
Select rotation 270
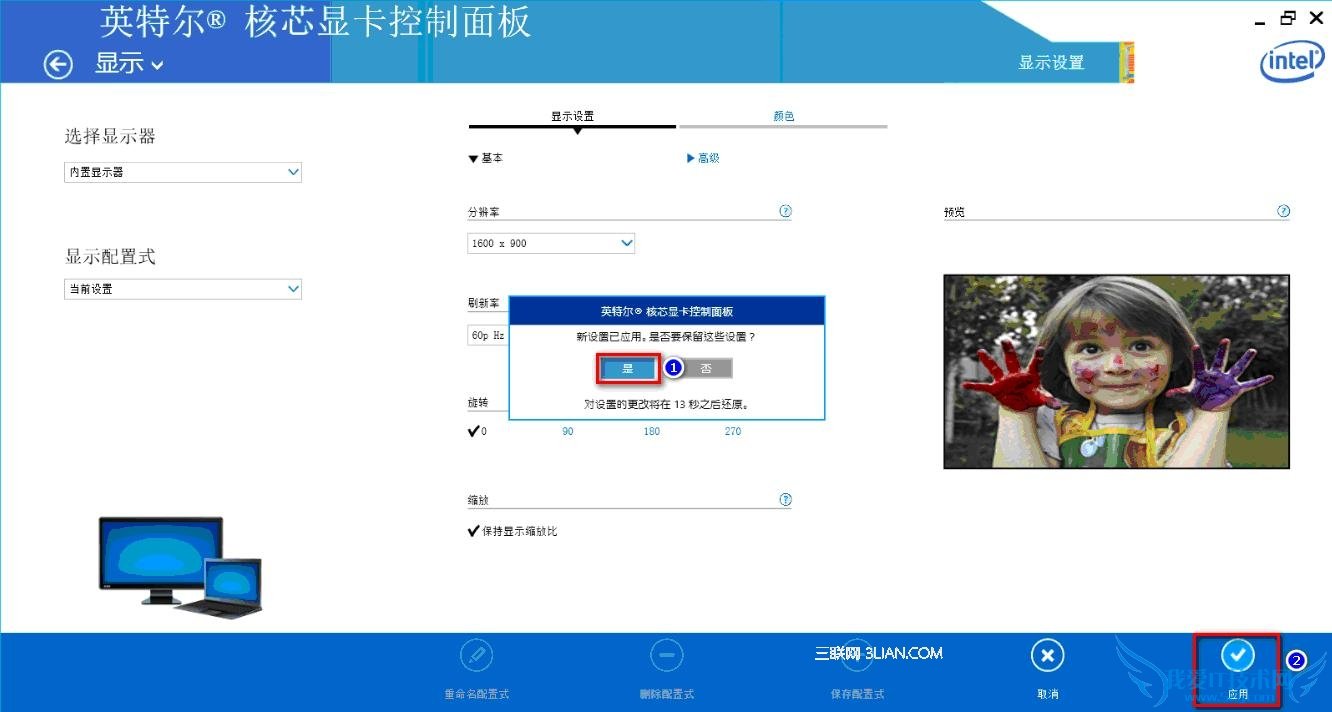pos(733,432)
